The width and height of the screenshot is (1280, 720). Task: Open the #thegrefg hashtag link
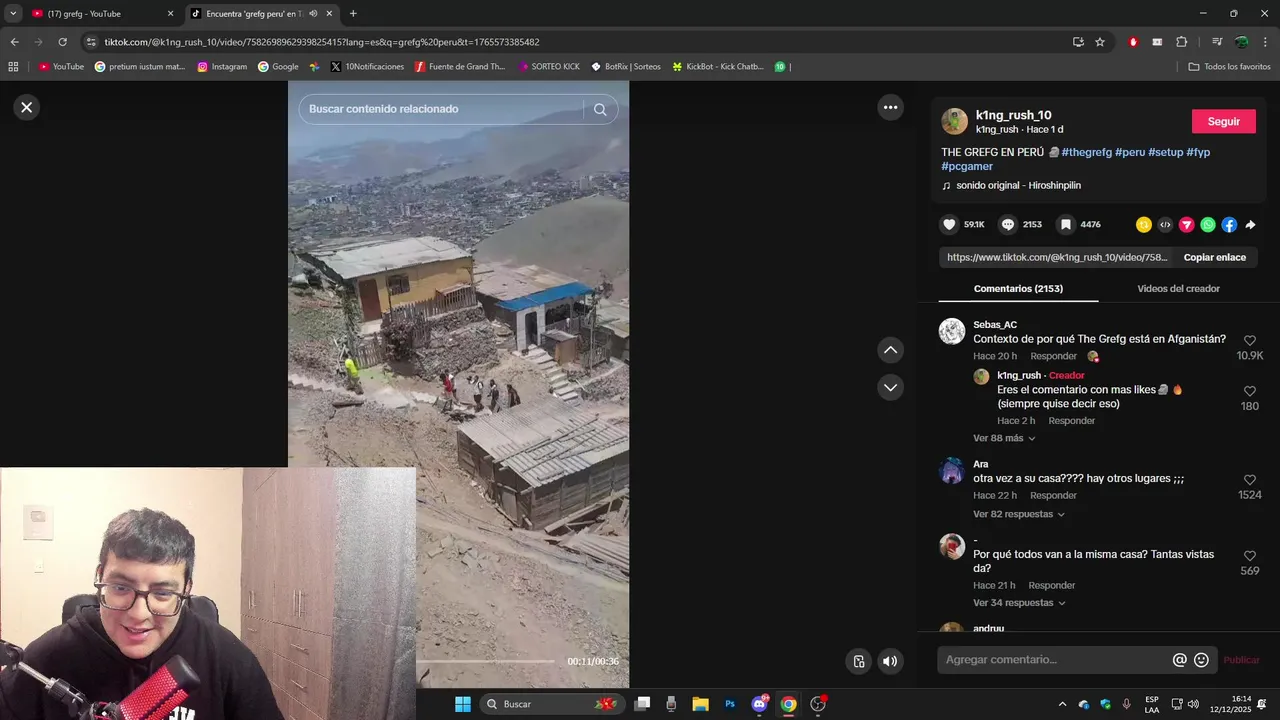click(x=1086, y=152)
